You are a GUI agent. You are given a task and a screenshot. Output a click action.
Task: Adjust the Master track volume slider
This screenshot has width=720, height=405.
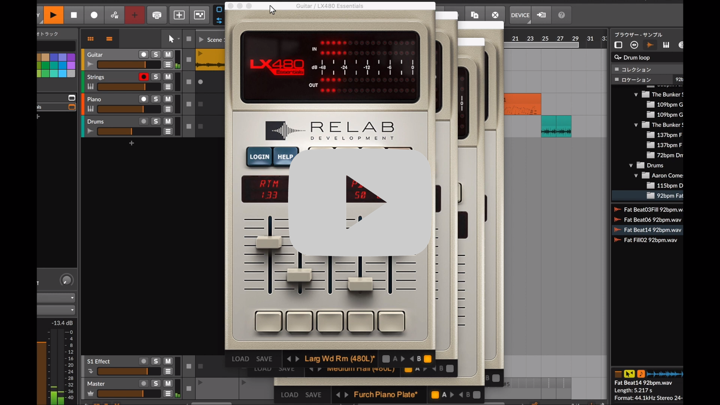coord(129,394)
